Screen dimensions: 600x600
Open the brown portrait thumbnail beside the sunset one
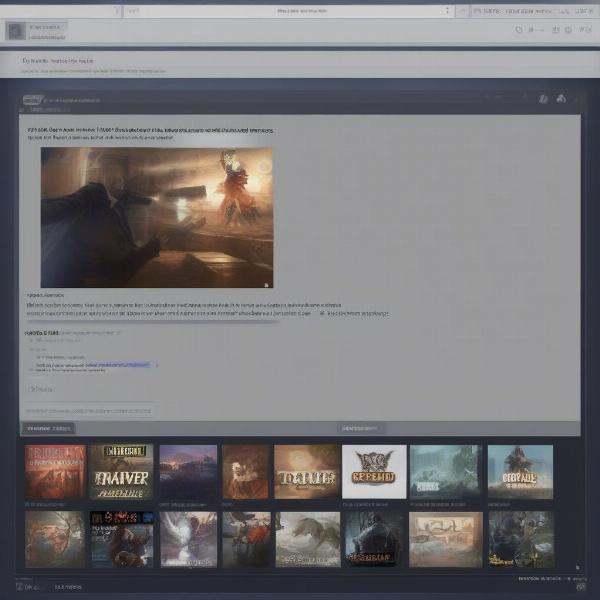click(x=246, y=471)
